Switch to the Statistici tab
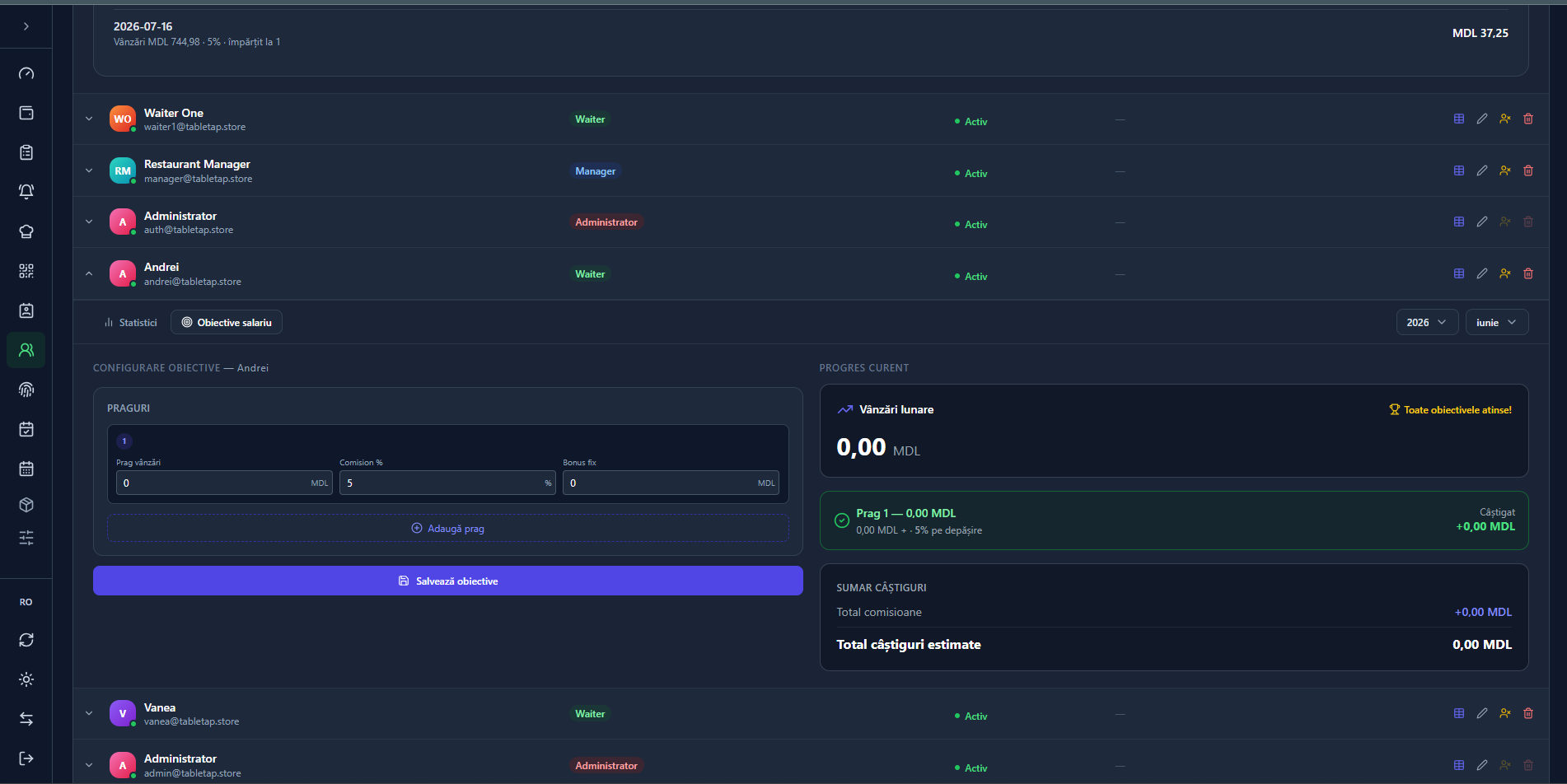Image resolution: width=1567 pixels, height=784 pixels. tap(130, 323)
